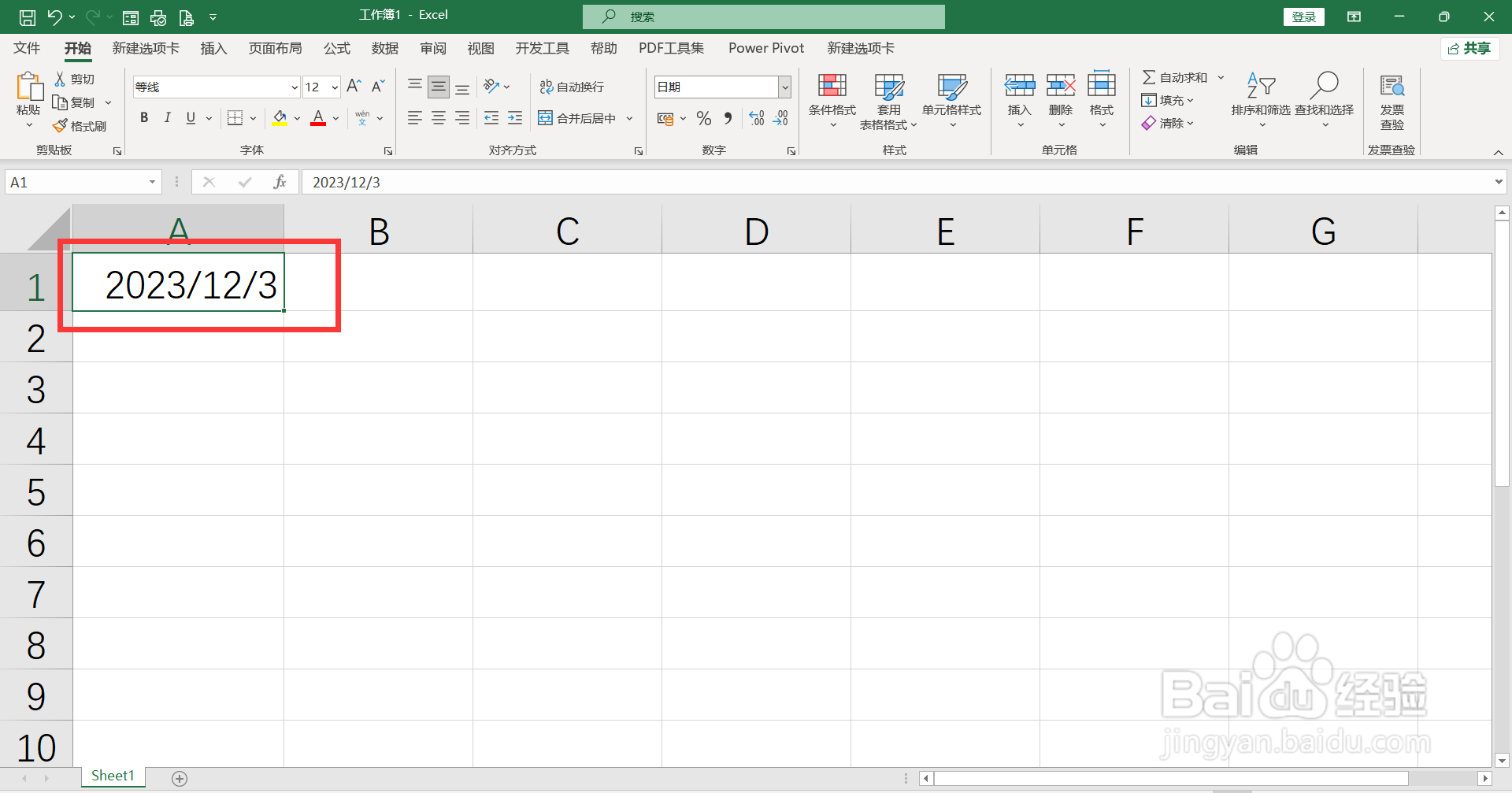The image size is (1512, 793).
Task: Open Conditional Formatting icon
Action: coord(832,85)
